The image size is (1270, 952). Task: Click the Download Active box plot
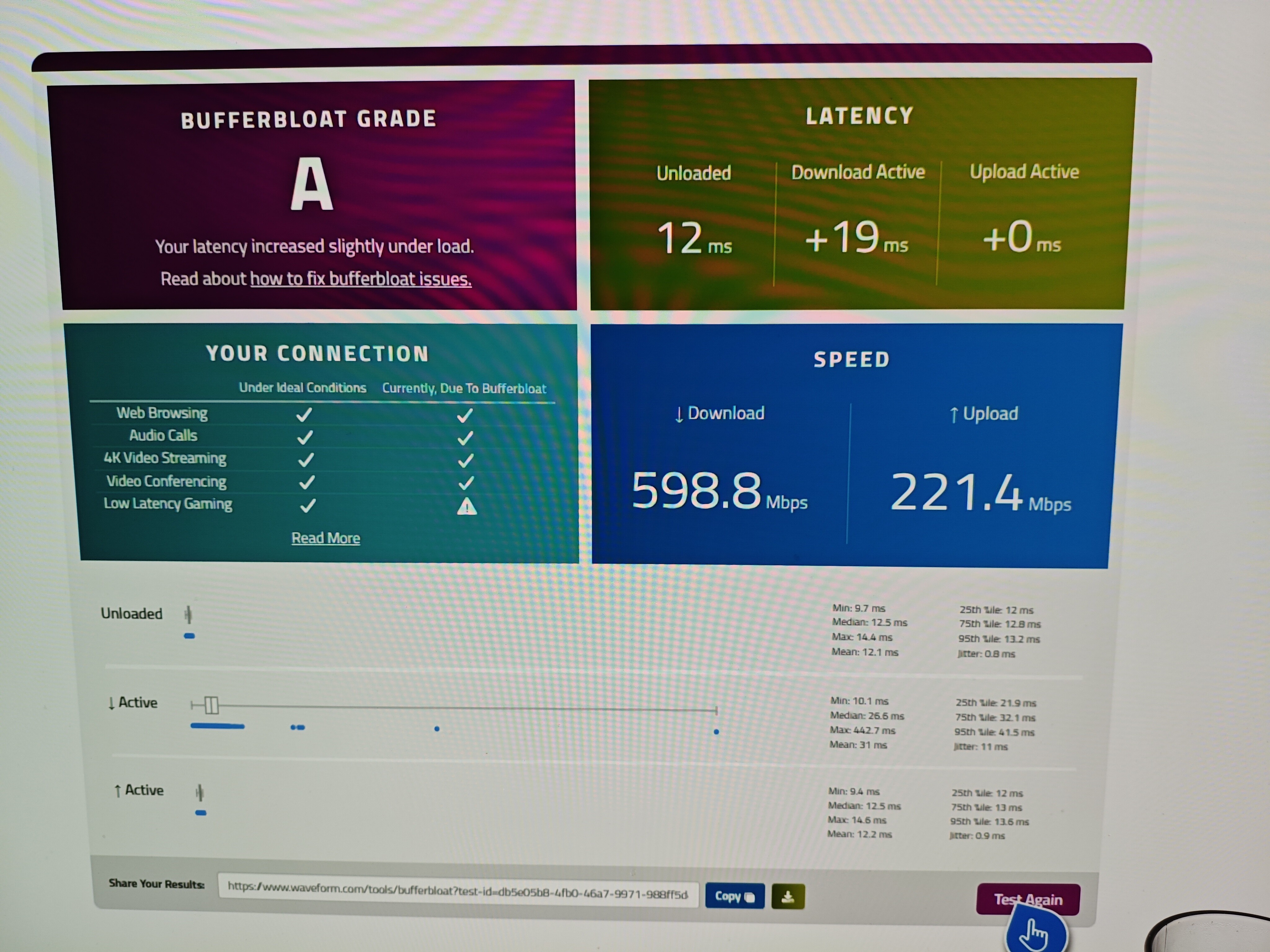[211, 705]
